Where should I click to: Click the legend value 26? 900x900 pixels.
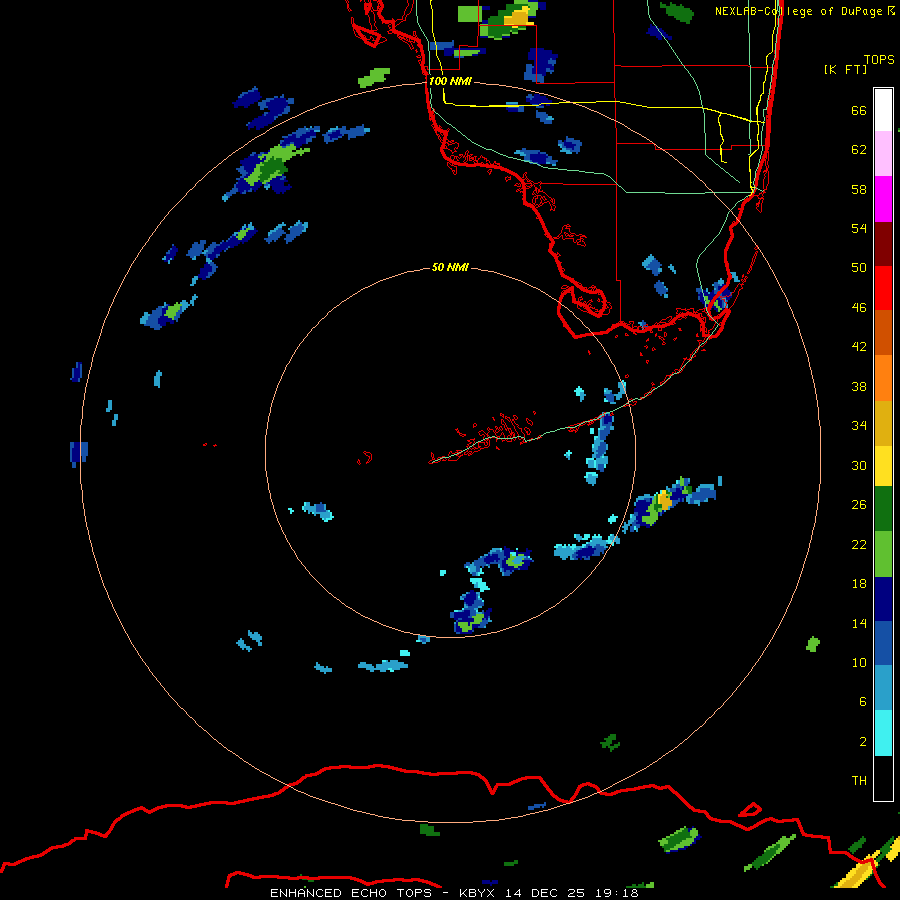coord(859,505)
